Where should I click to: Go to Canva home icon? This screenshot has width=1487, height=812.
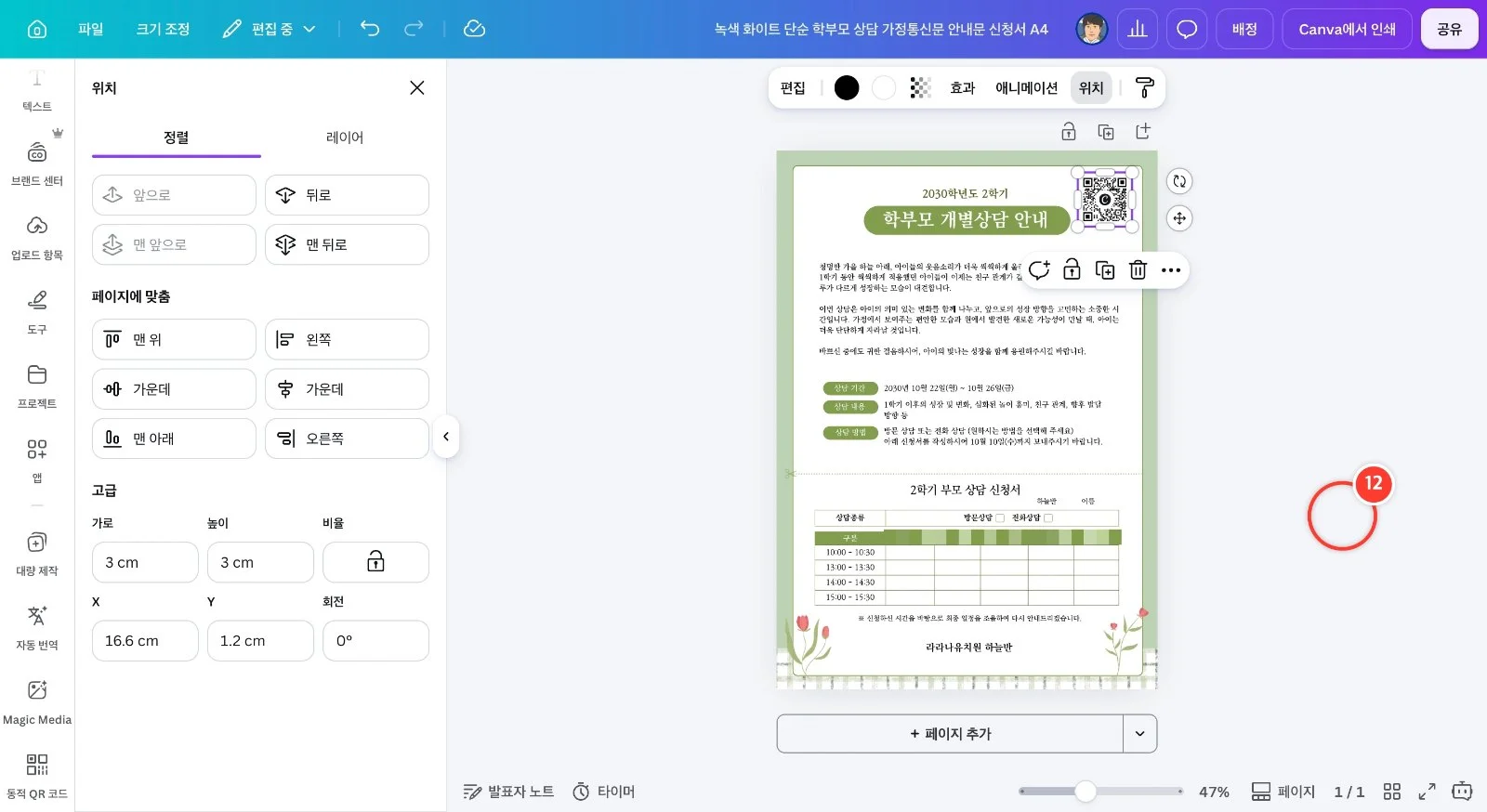(37, 29)
